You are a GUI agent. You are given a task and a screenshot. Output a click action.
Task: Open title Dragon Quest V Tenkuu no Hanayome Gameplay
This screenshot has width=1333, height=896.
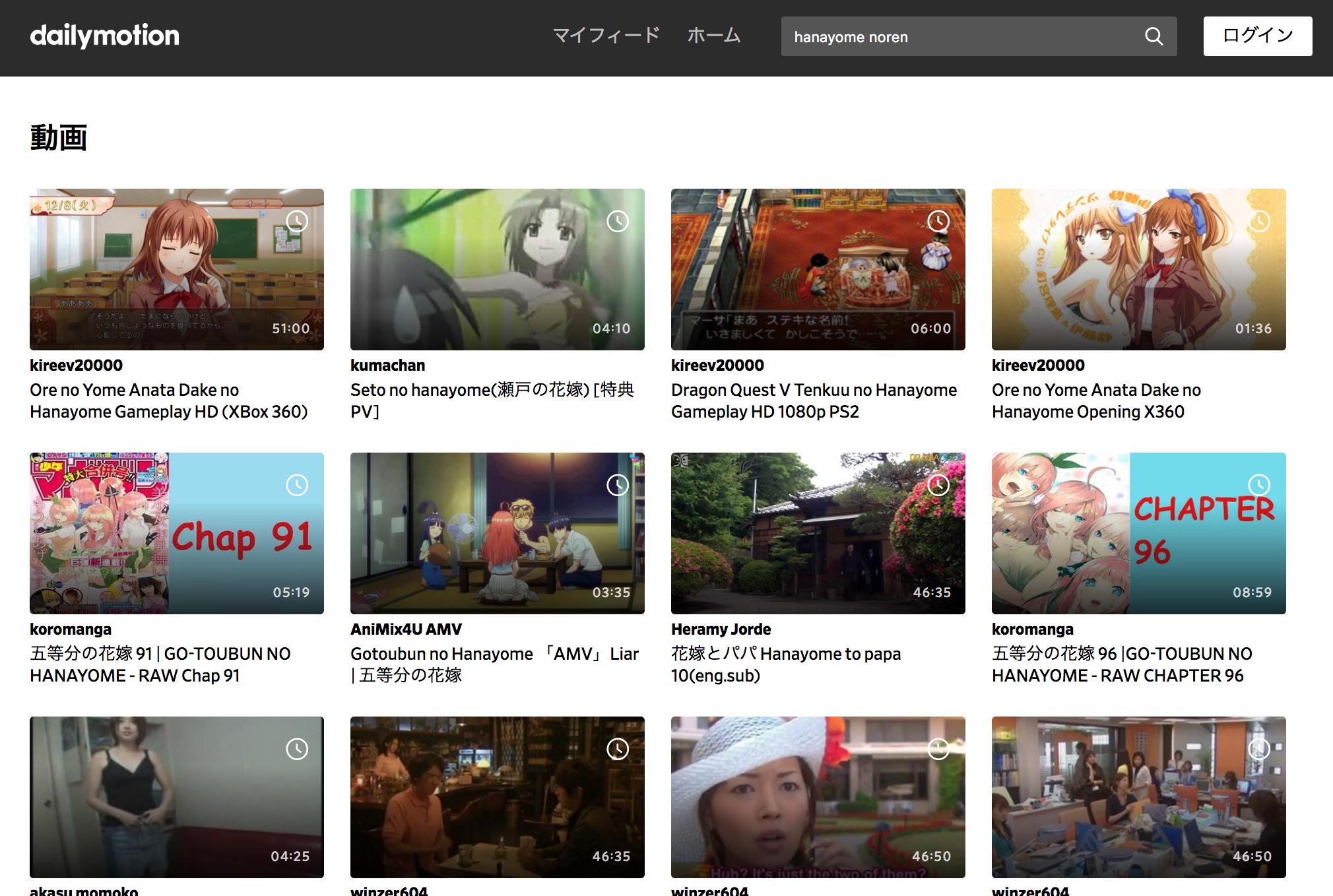(814, 401)
